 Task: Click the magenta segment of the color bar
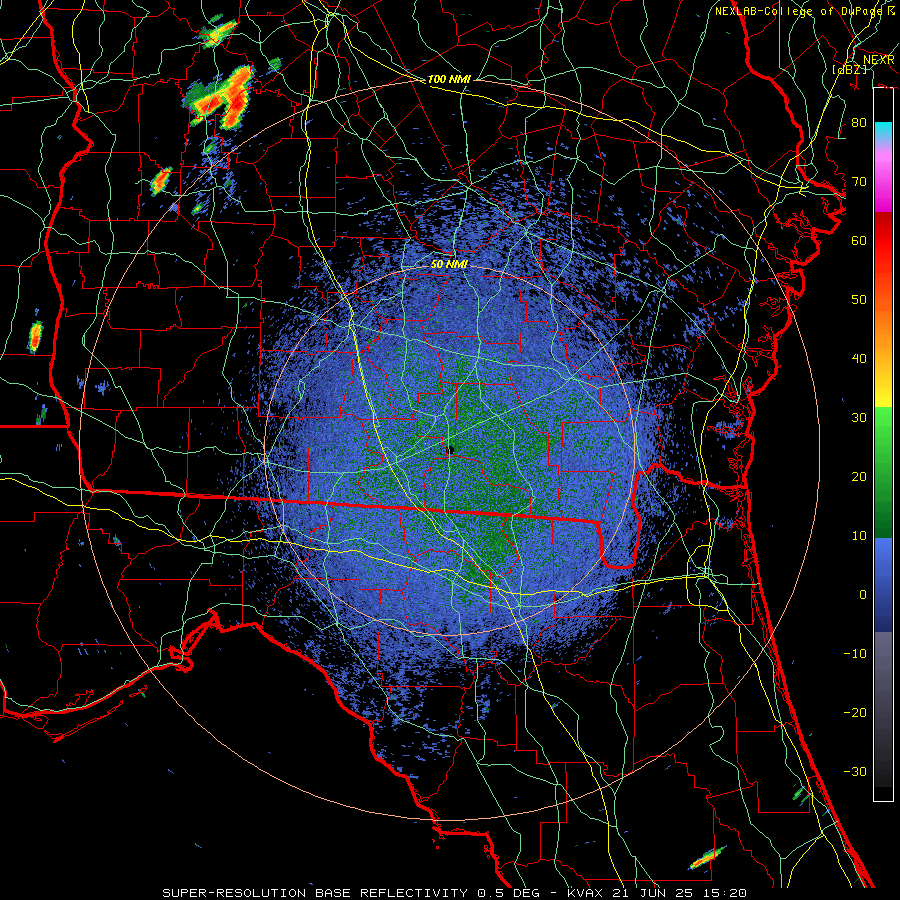pos(883,184)
